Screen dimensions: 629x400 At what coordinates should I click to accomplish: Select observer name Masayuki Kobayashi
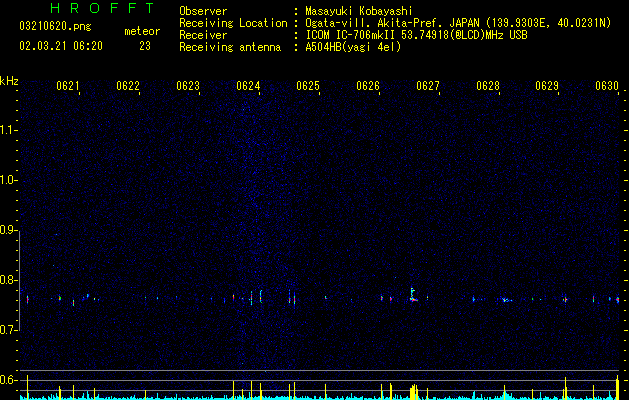pos(359,11)
